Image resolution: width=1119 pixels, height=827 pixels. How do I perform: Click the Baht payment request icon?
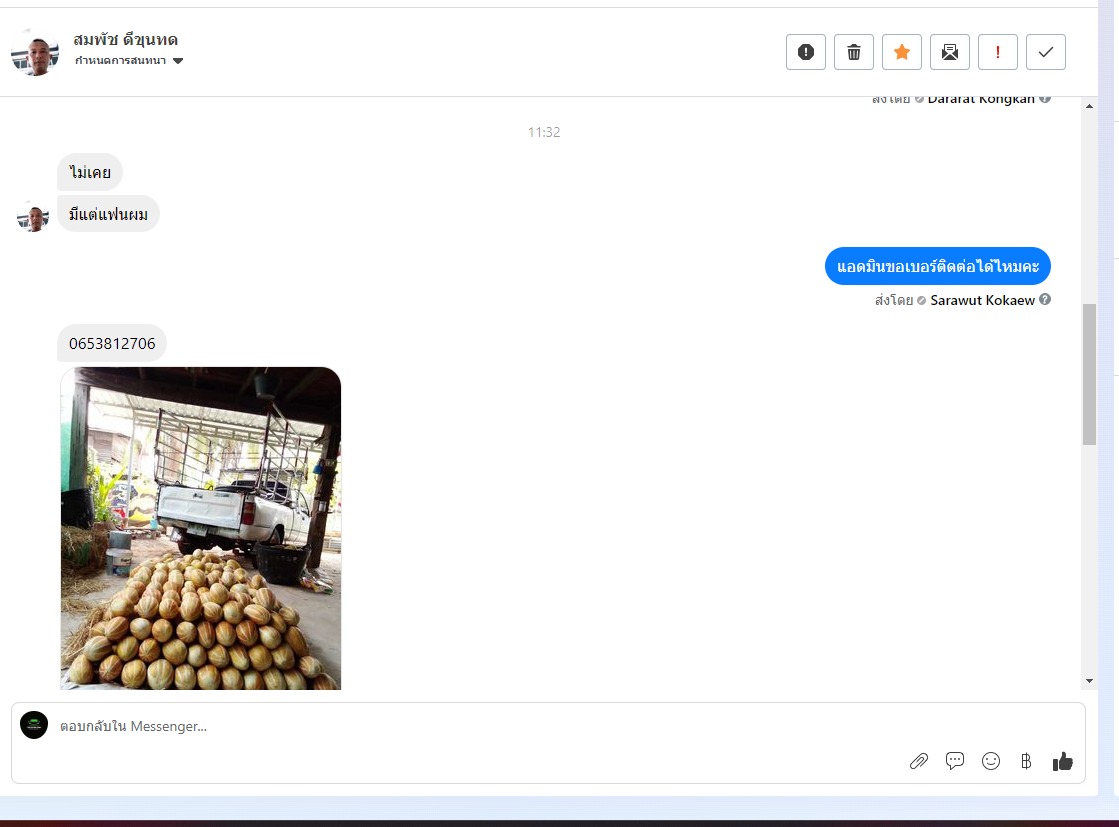coord(1026,761)
